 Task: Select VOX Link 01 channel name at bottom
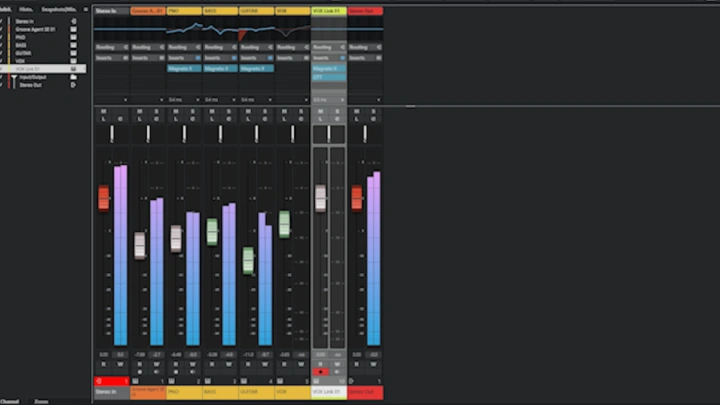coord(329,392)
